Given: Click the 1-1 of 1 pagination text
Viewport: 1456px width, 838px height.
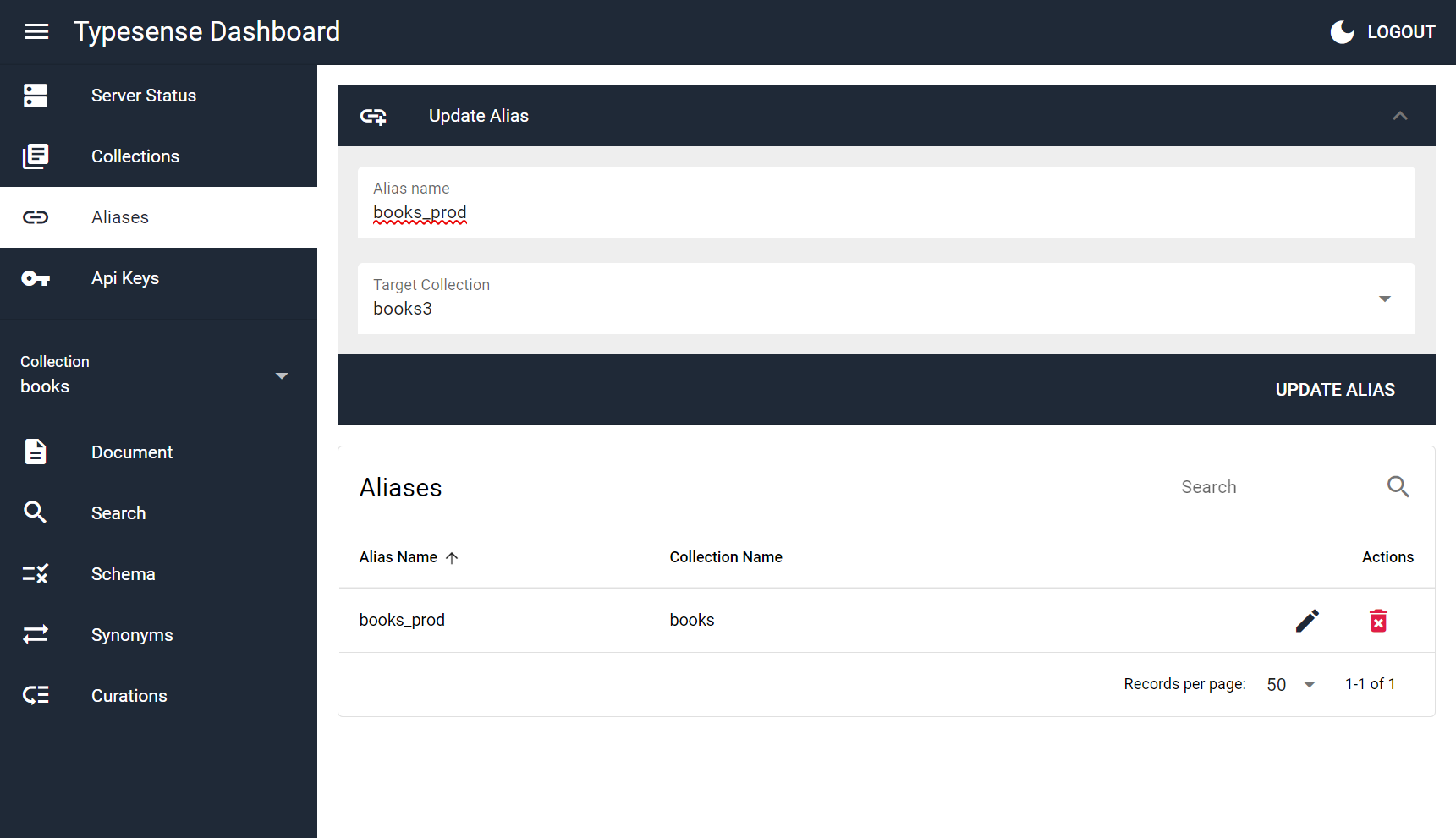Looking at the screenshot, I should coord(1370,684).
